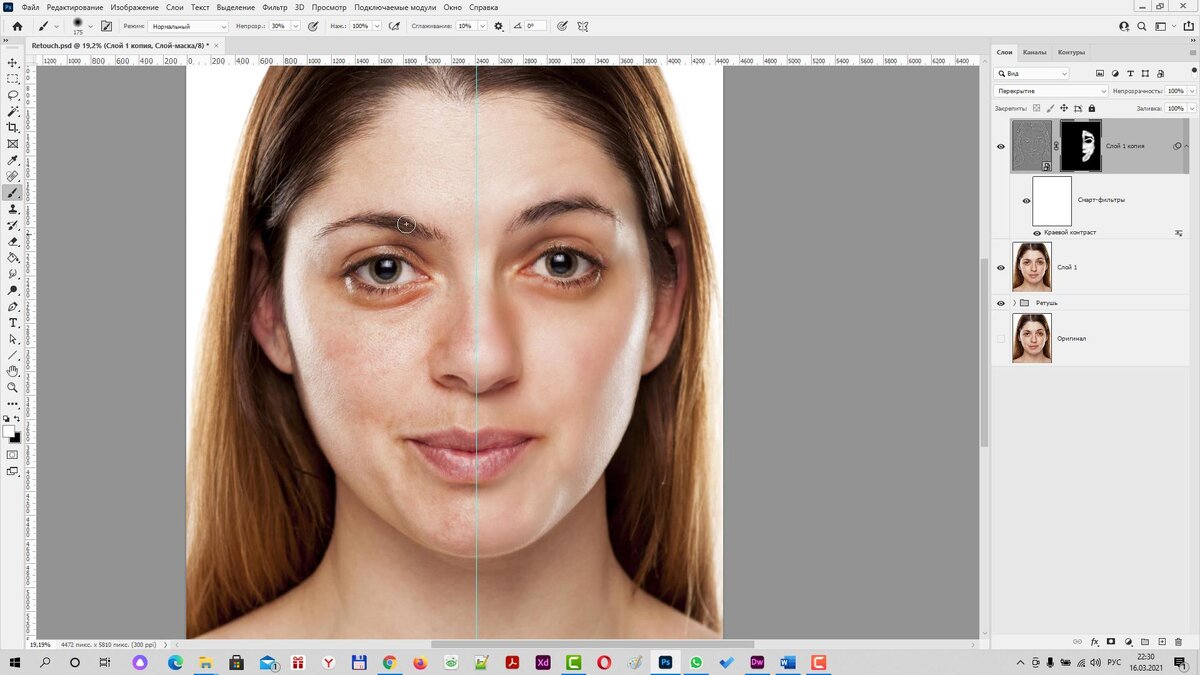
Task: Select the Magic Wand tool
Action: pyautogui.click(x=13, y=111)
